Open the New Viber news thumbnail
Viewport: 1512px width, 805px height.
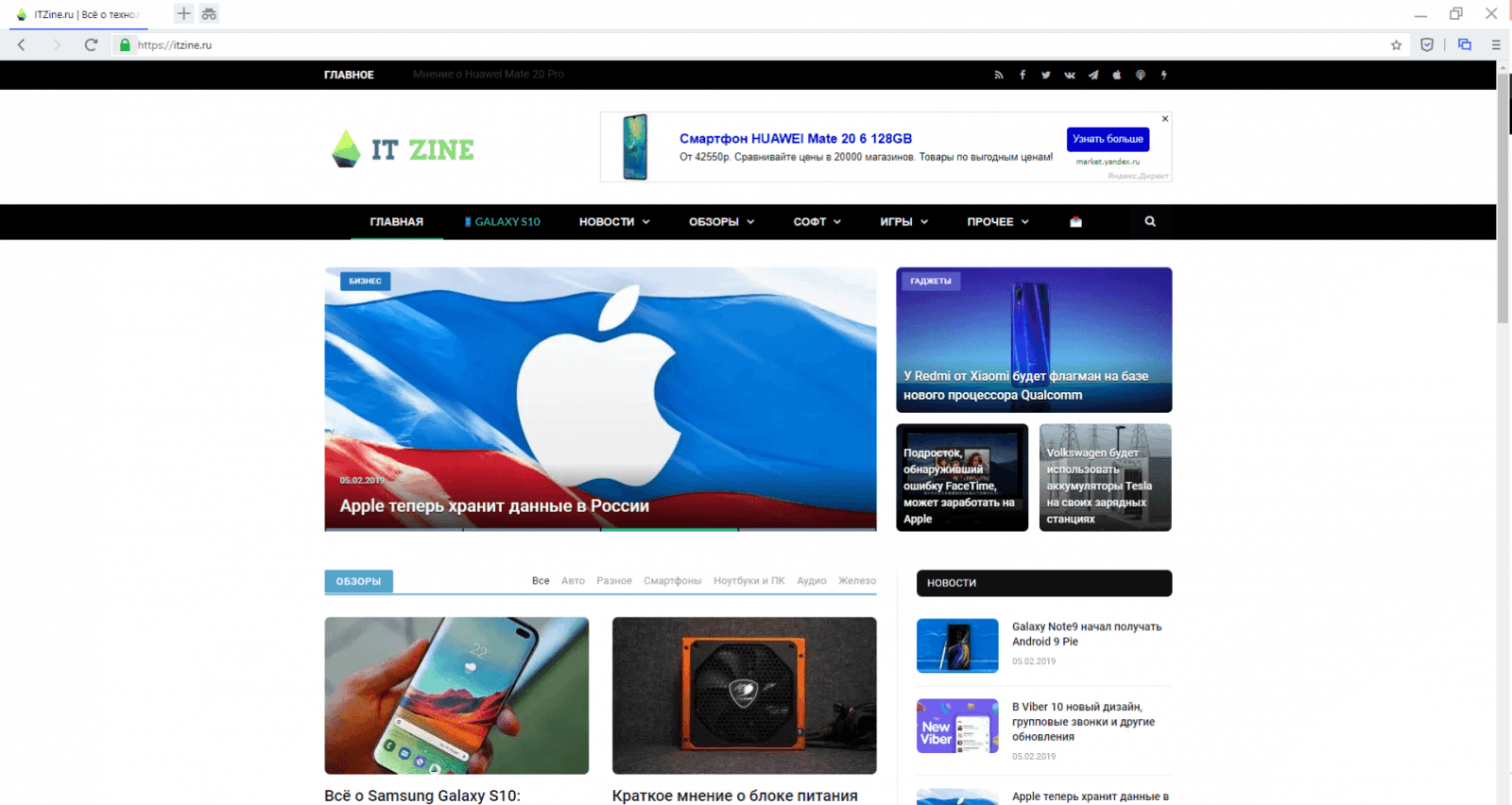(957, 726)
